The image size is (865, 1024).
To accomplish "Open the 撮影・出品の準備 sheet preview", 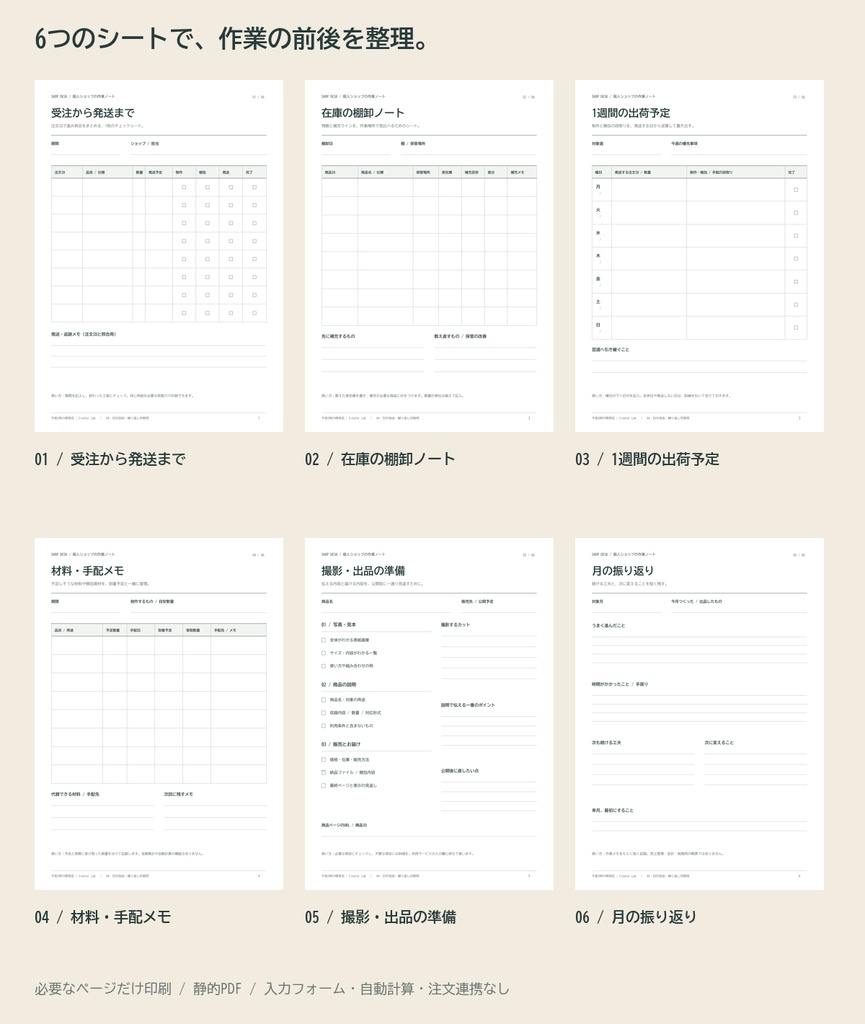I will 429,714.
